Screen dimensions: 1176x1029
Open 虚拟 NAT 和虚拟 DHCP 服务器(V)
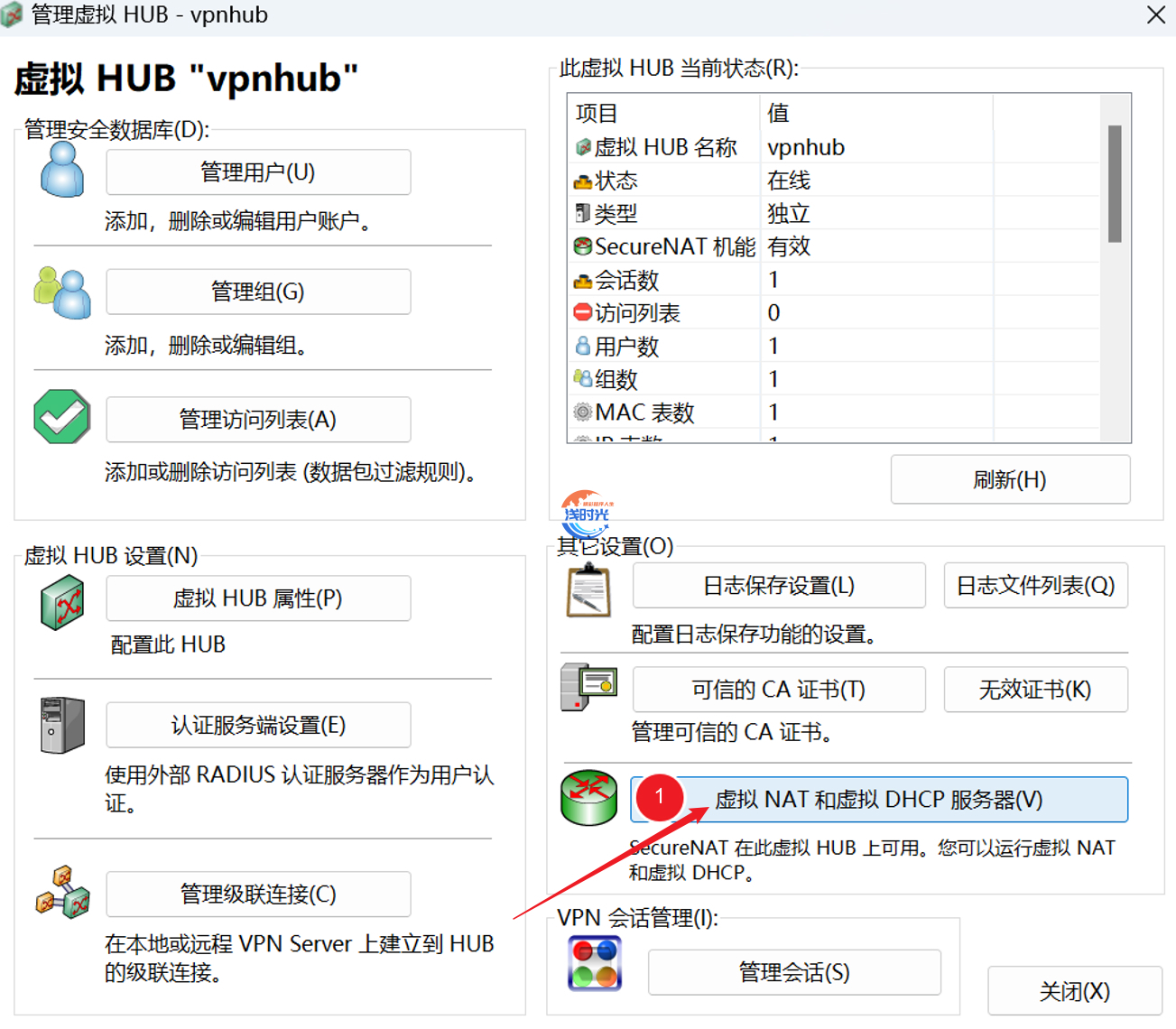coord(878,800)
